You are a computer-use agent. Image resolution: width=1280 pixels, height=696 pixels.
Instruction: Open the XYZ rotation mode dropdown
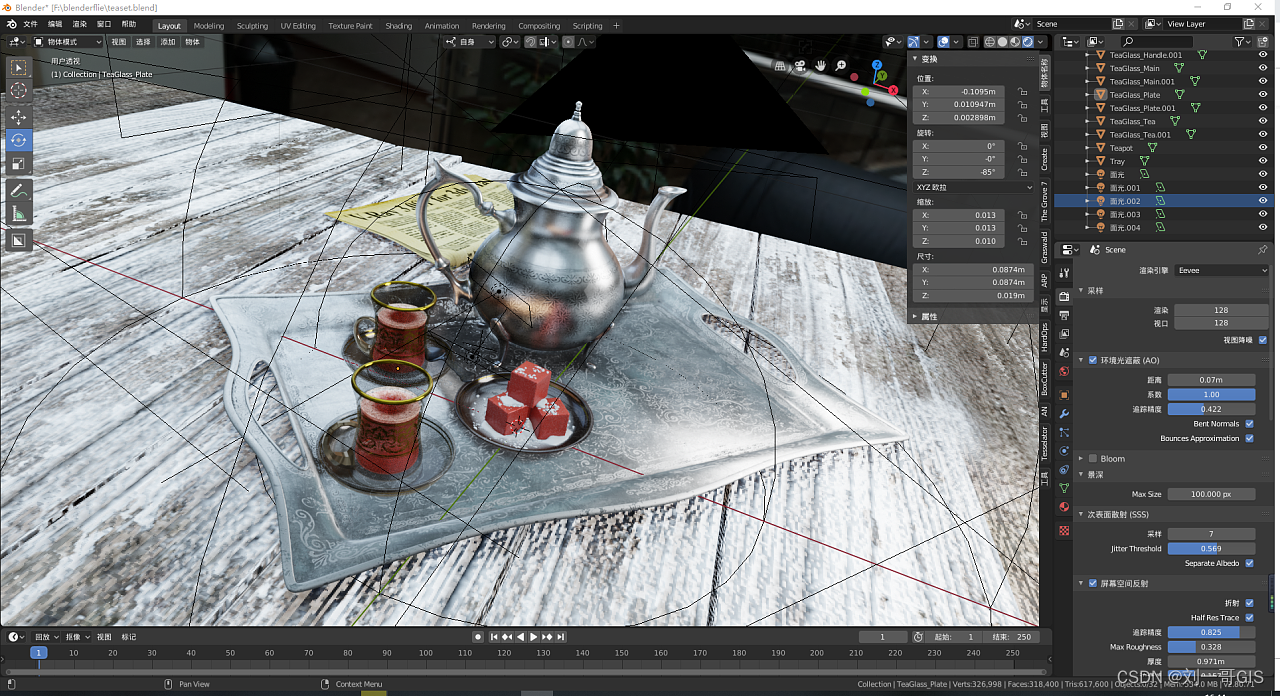[973, 187]
